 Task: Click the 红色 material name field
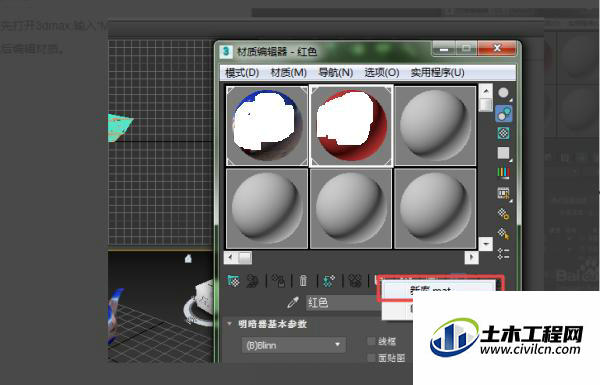(343, 303)
